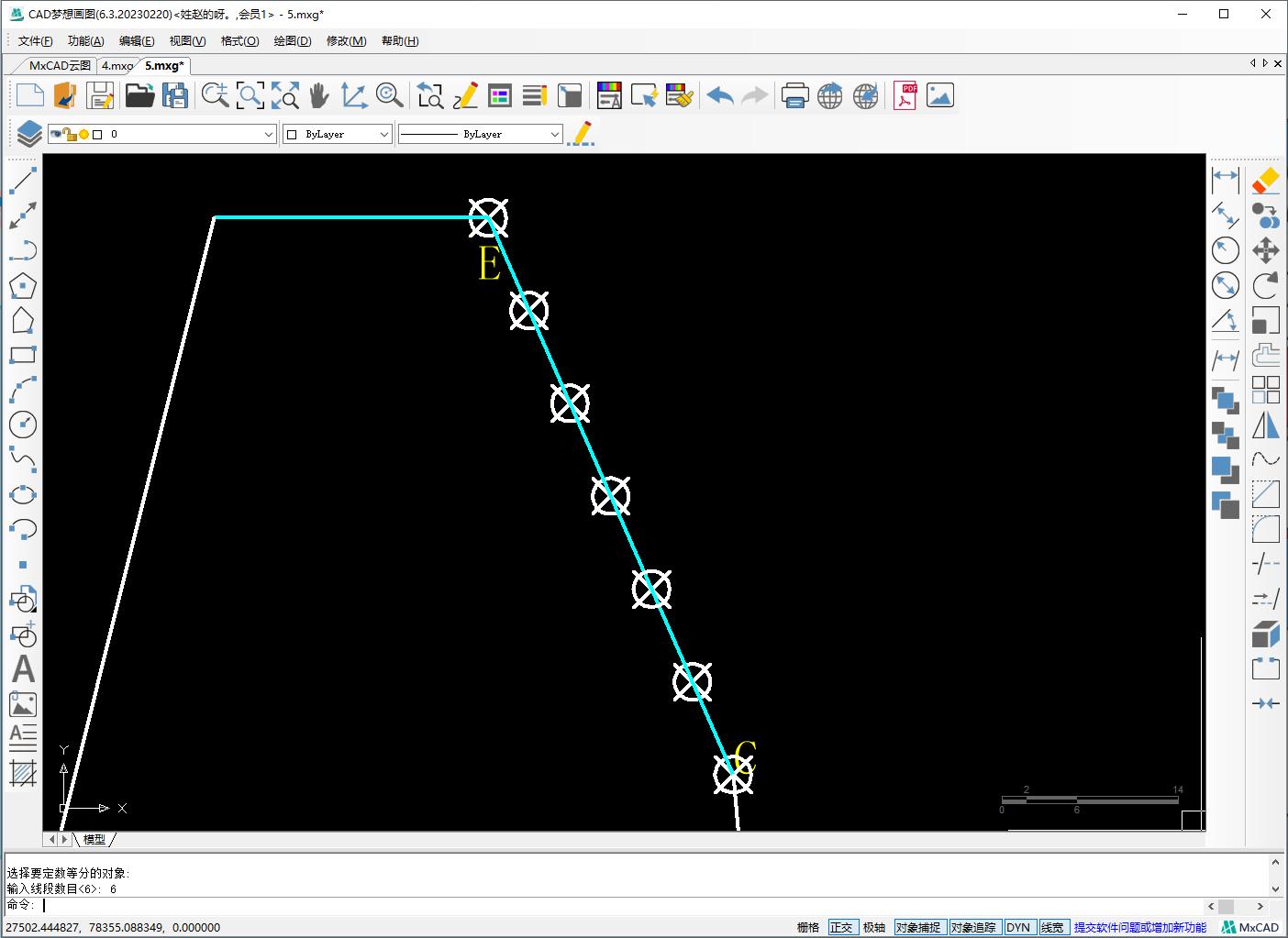The image size is (1288, 938).
Task: Switch to the 4.mxg tab
Action: coord(117,65)
